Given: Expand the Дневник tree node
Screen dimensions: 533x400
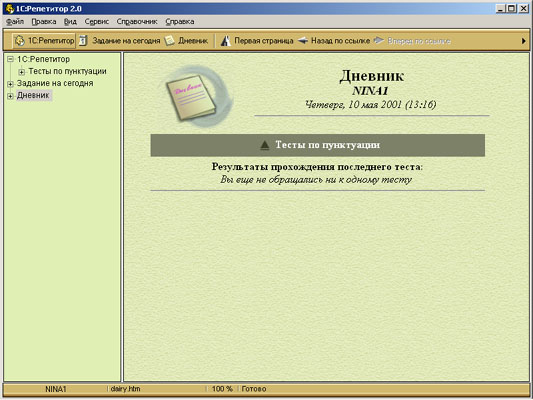Looking at the screenshot, I should [10, 96].
